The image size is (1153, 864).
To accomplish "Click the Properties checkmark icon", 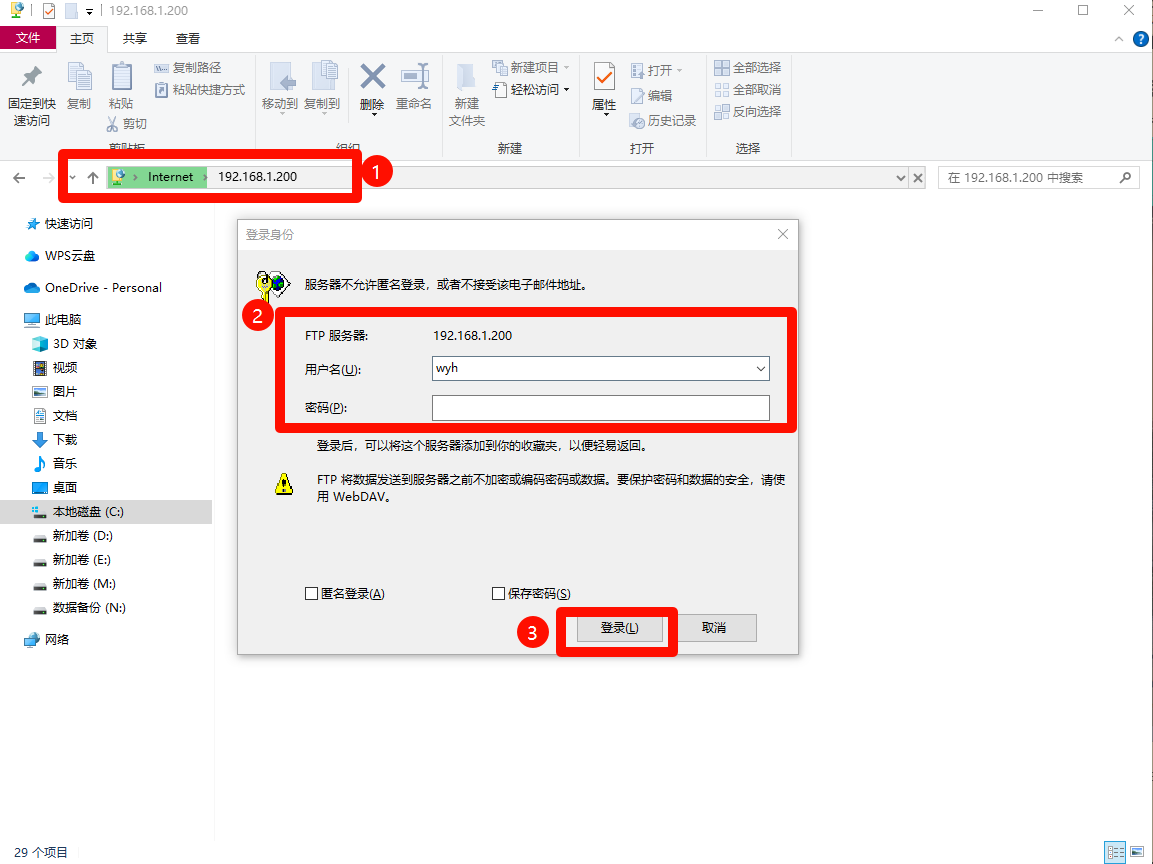I will point(604,77).
